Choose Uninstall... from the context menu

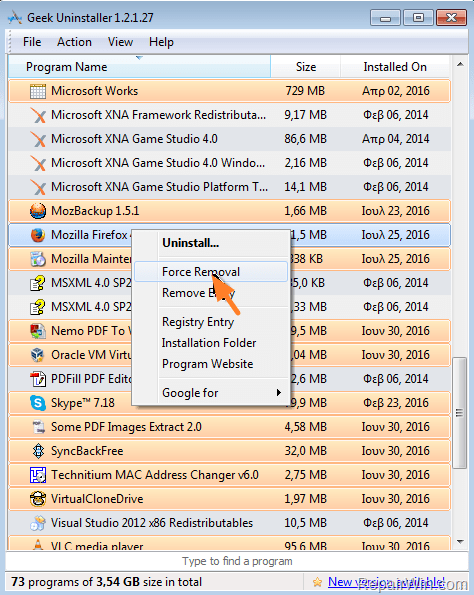[211, 243]
